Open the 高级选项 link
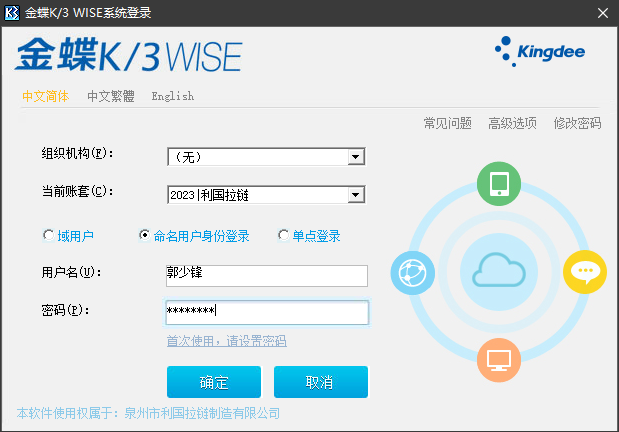 [512, 123]
